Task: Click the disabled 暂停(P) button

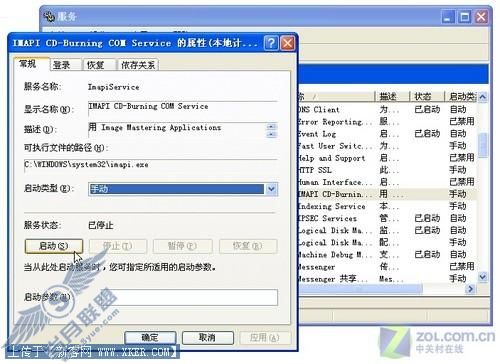Action: click(182, 246)
